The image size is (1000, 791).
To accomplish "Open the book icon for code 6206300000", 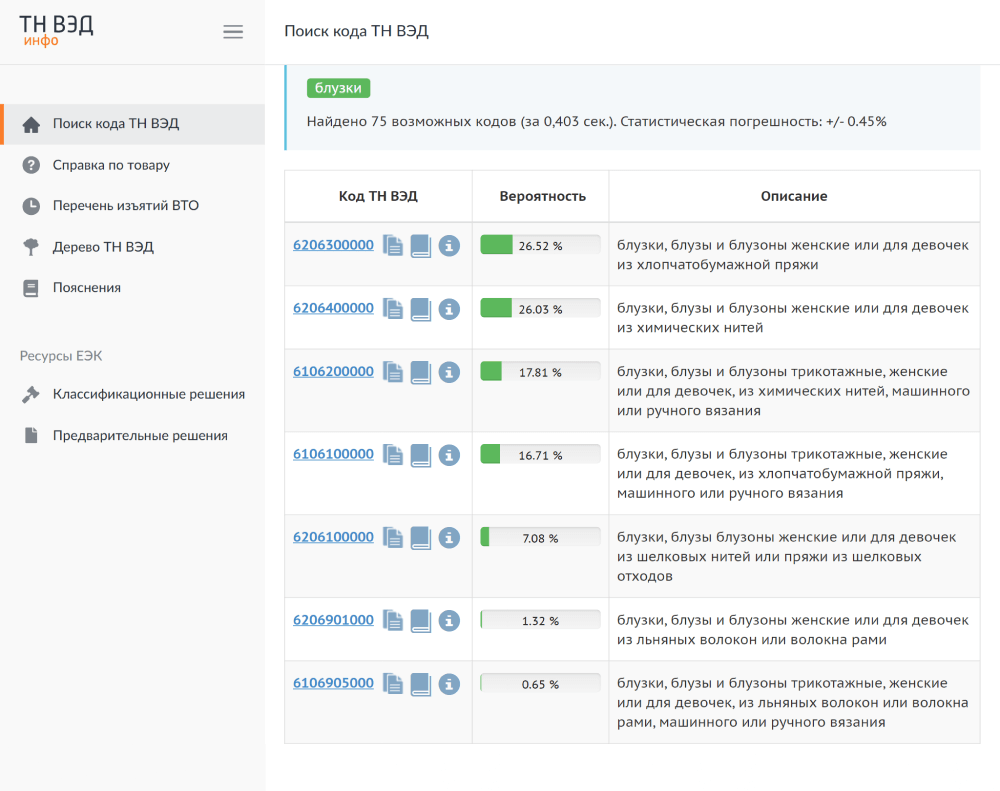I will (x=421, y=246).
